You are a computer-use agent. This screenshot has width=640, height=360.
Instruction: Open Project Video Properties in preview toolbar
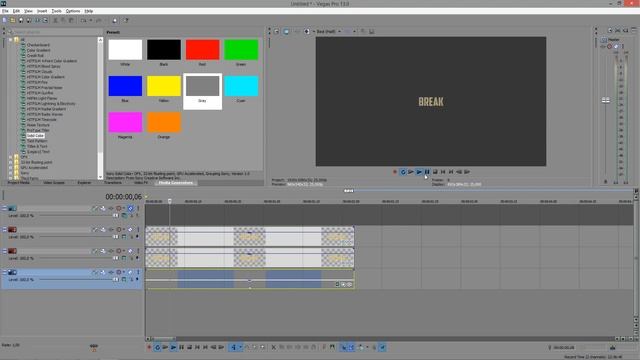pyautogui.click(x=277, y=31)
